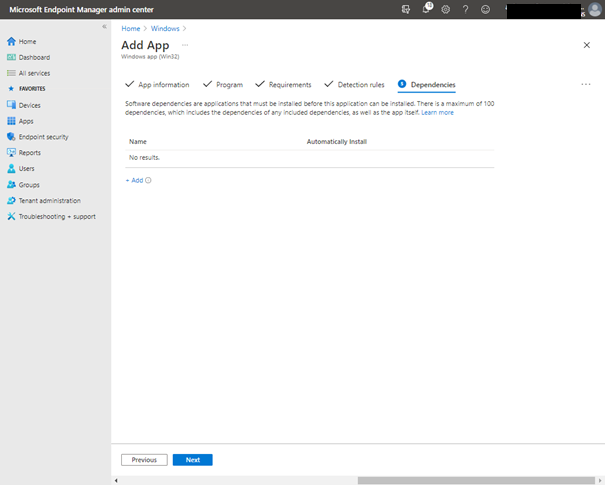Open the Learn more link

pyautogui.click(x=438, y=113)
